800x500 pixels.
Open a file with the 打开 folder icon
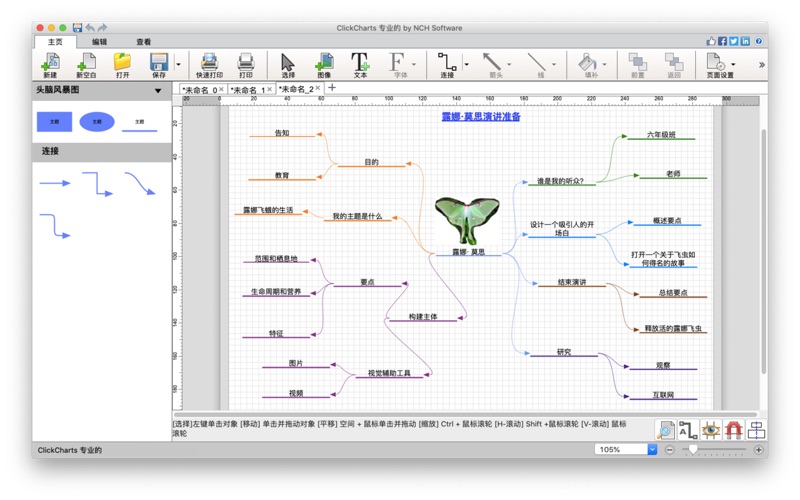(122, 64)
